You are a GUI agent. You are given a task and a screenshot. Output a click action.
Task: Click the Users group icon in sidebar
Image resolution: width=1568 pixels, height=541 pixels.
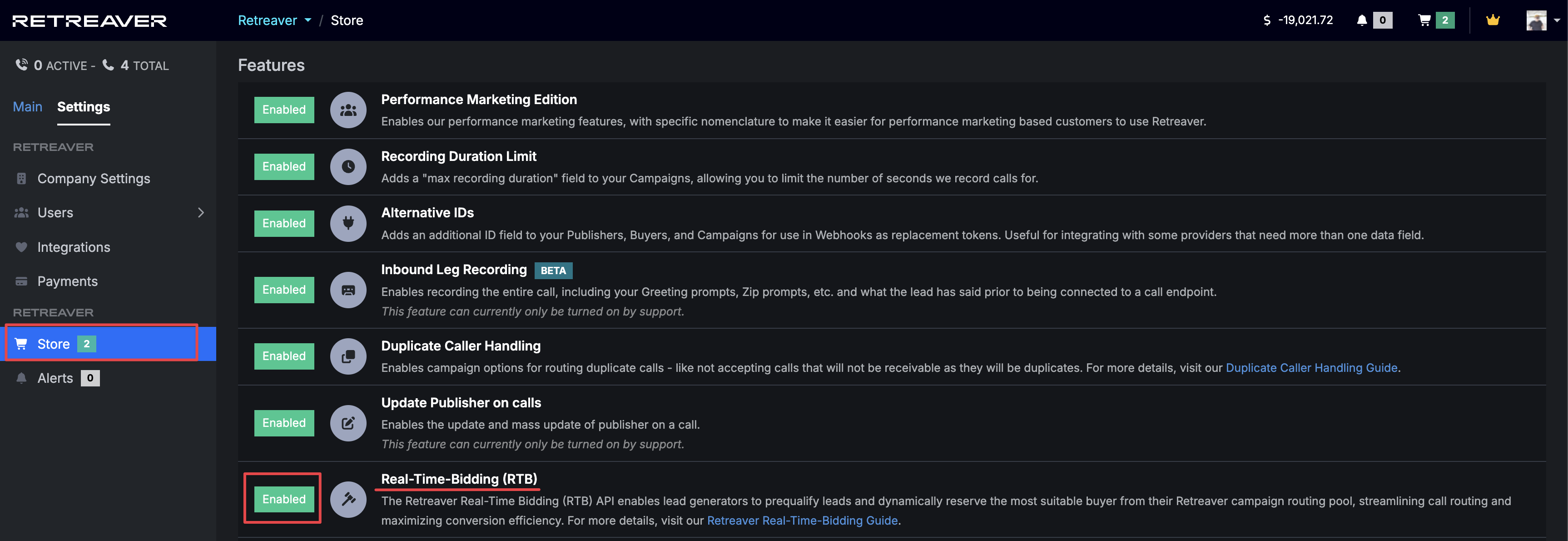click(x=21, y=213)
